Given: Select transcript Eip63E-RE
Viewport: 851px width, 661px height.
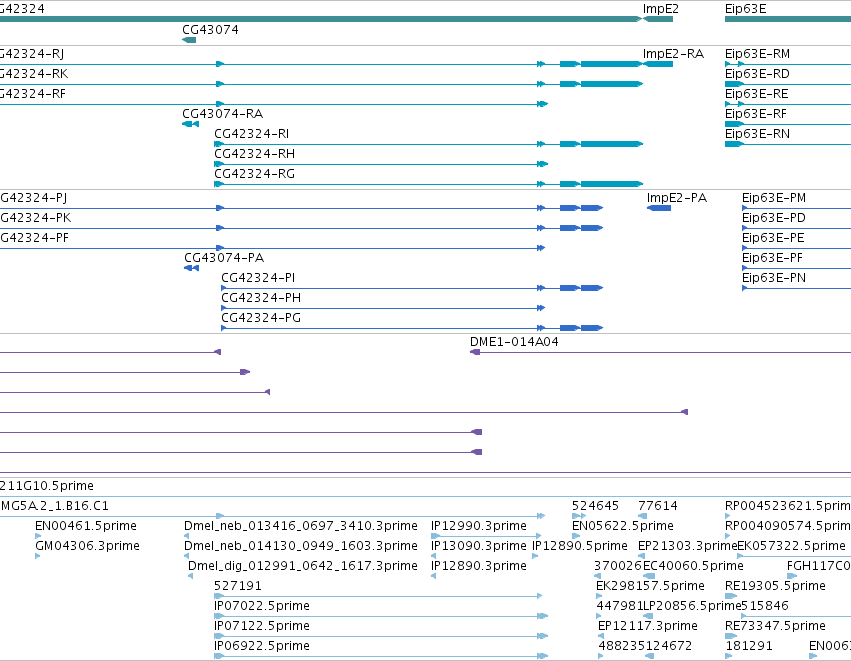Looking at the screenshot, I should pyautogui.click(x=757, y=94).
